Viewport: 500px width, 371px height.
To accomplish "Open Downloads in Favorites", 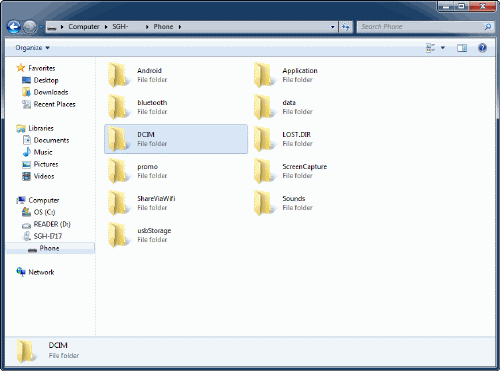I will point(51,92).
